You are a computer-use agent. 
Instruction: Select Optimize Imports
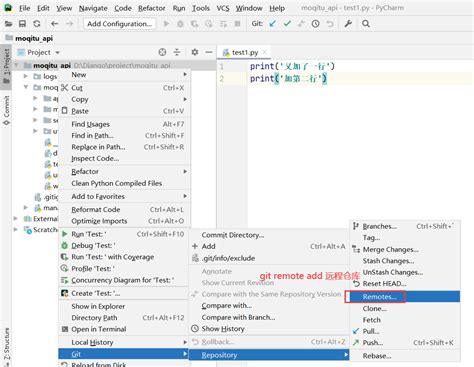click(125, 221)
